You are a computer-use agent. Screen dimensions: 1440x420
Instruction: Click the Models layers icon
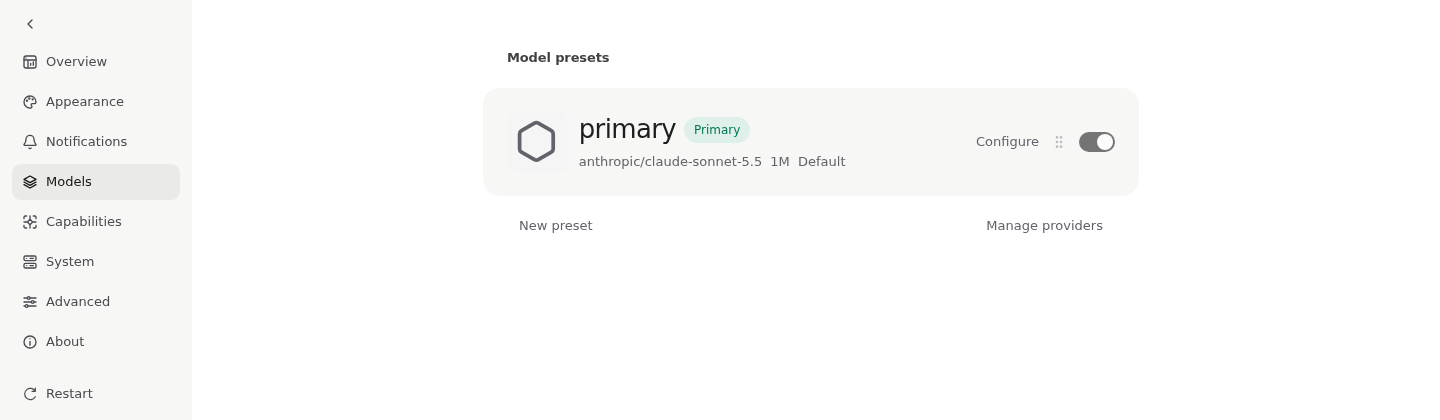pos(30,182)
